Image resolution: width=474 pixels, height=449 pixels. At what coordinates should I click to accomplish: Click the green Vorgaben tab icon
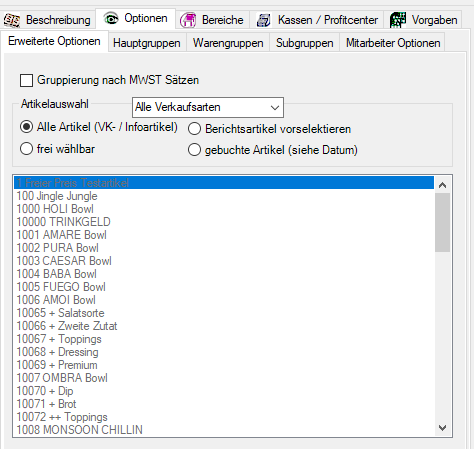click(x=398, y=20)
